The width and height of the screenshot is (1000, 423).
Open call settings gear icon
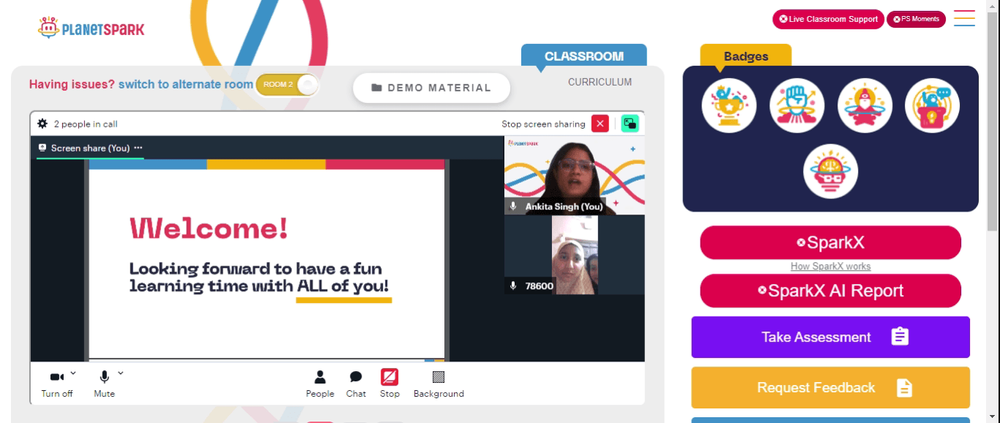tap(43, 124)
